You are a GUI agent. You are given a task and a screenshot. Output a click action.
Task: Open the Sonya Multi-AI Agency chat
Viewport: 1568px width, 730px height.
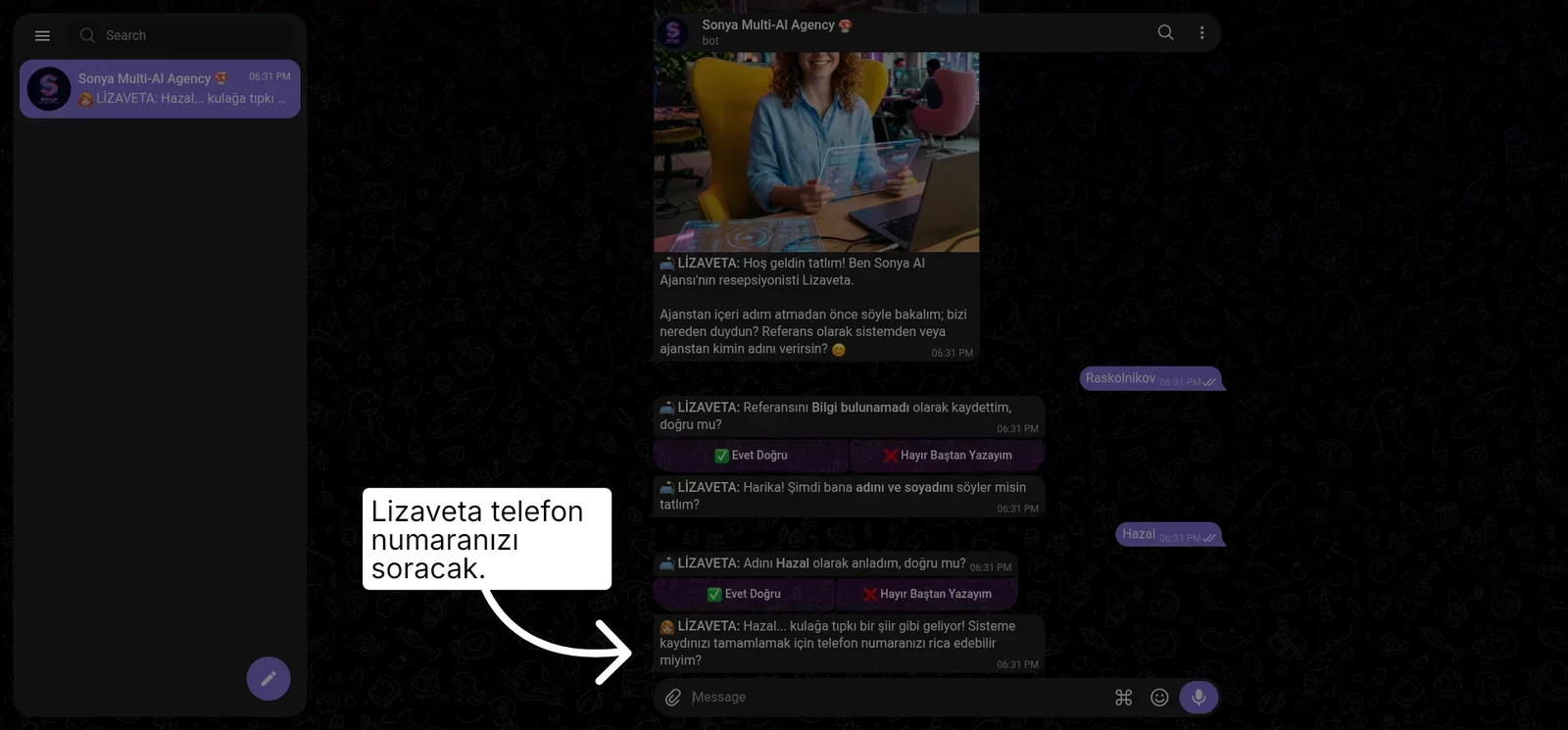160,88
